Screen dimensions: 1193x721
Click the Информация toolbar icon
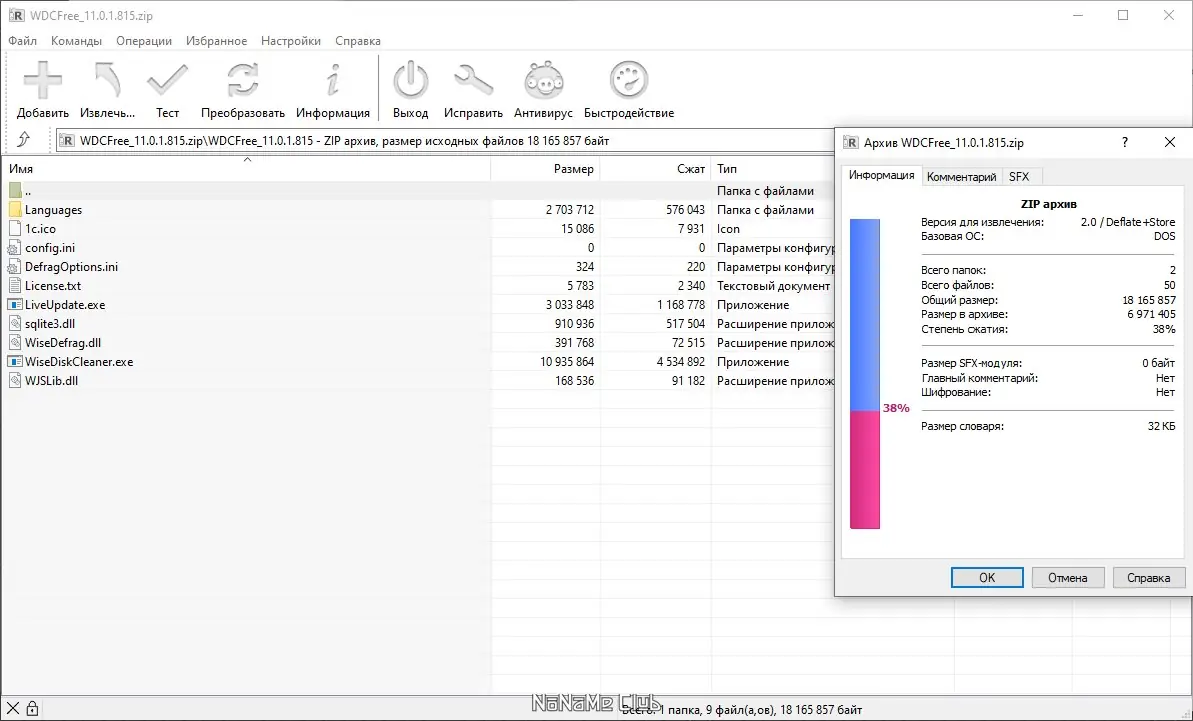click(x=333, y=80)
